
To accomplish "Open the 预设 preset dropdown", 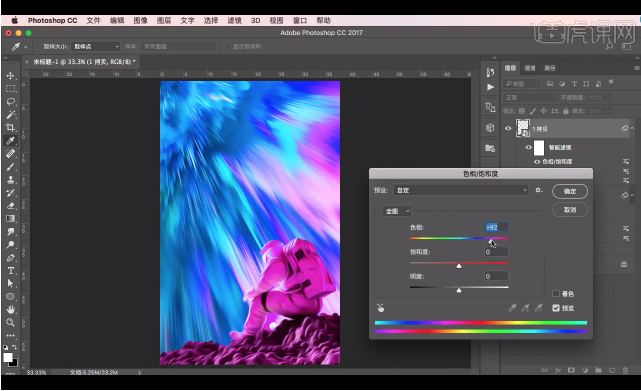I will click(x=461, y=190).
